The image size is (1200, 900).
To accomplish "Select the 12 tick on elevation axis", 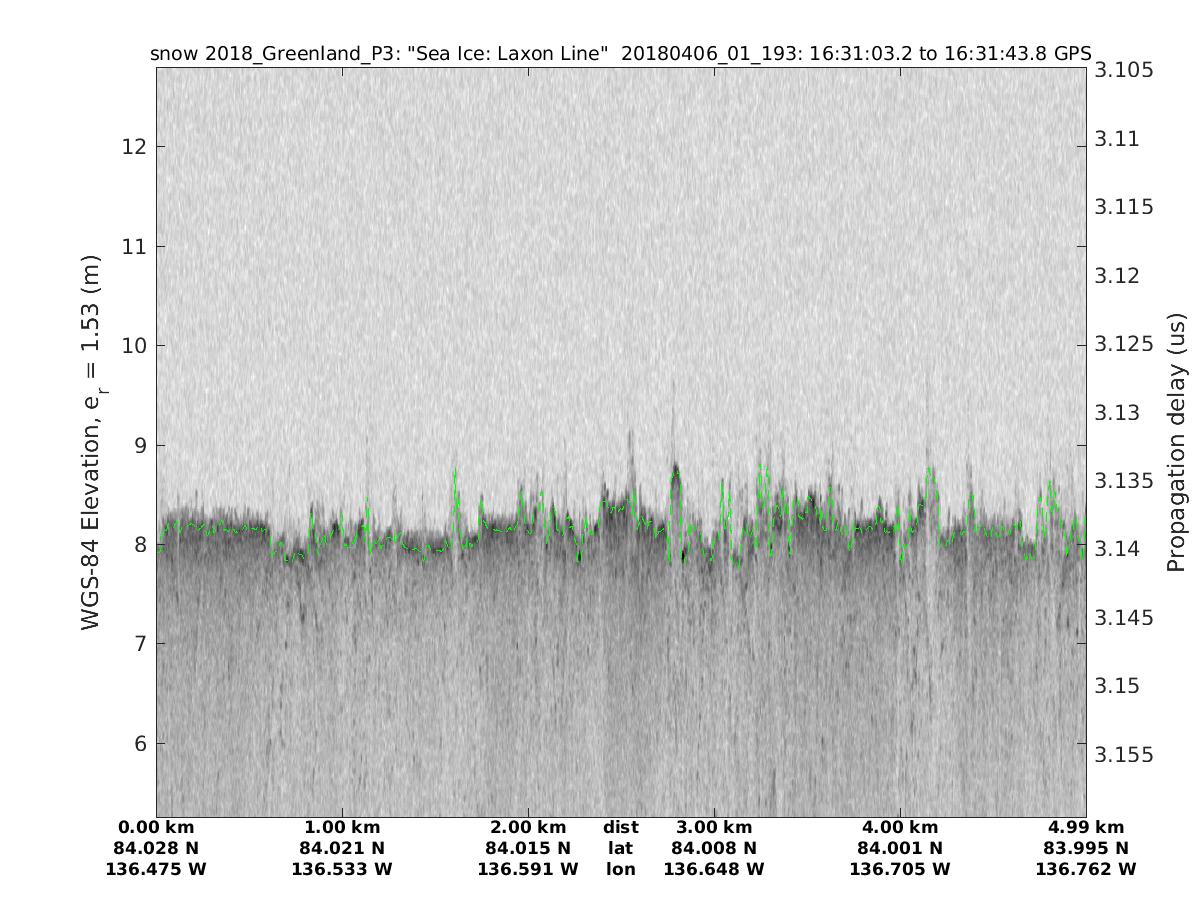I will (x=133, y=147).
